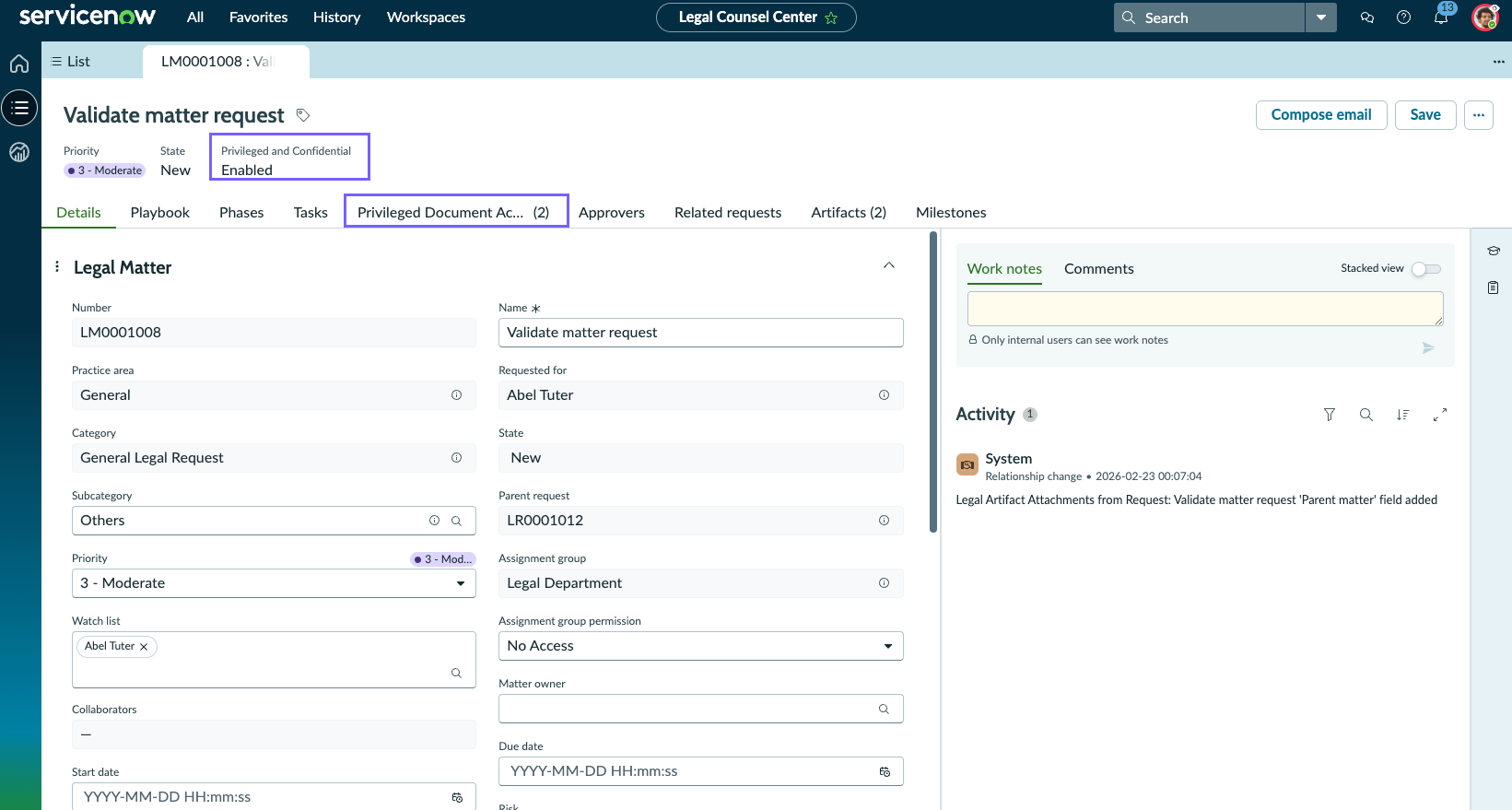Image resolution: width=1512 pixels, height=810 pixels.
Task: Select the Details tab
Action: (78, 213)
